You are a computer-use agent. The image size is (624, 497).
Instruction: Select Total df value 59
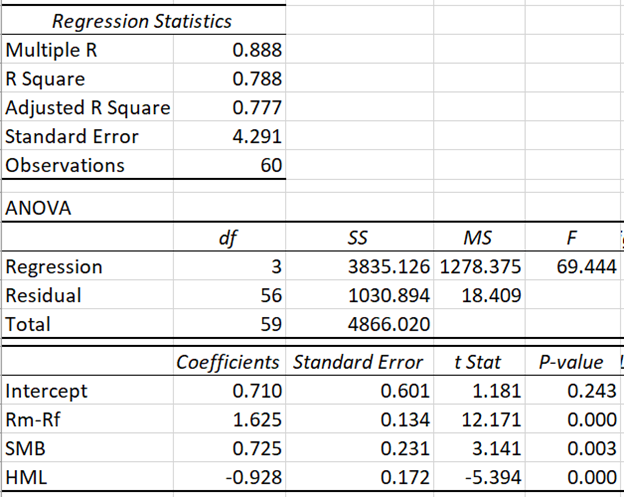271,324
